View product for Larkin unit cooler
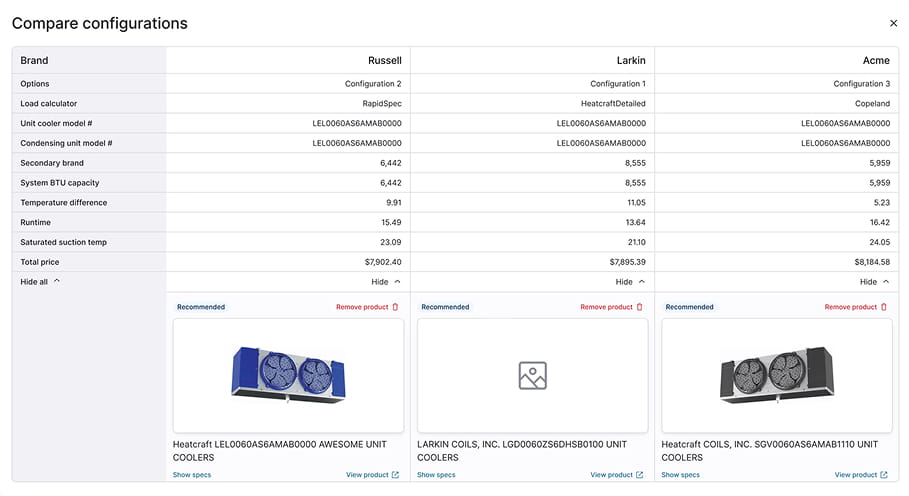 point(616,475)
